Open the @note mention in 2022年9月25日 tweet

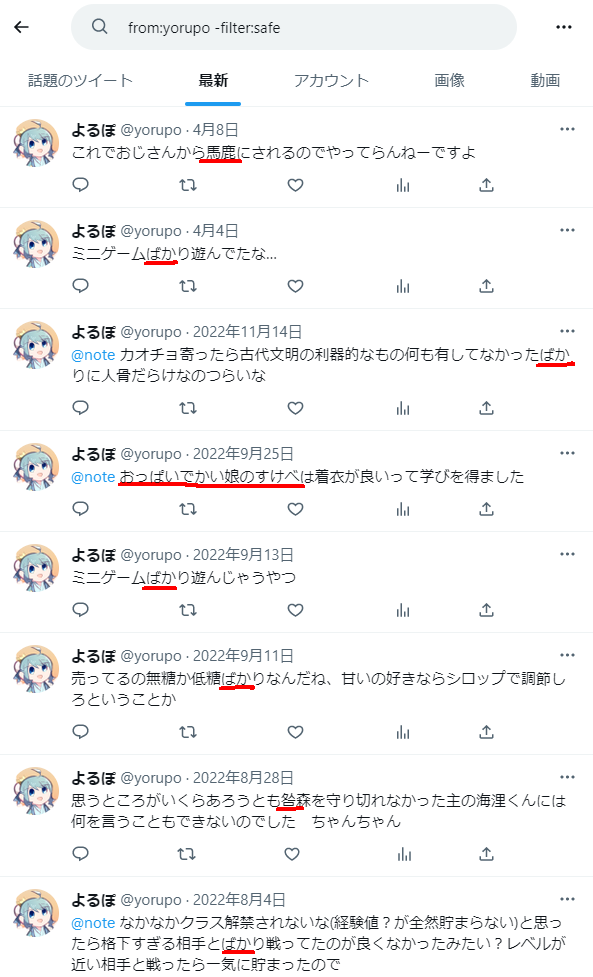(x=93, y=477)
